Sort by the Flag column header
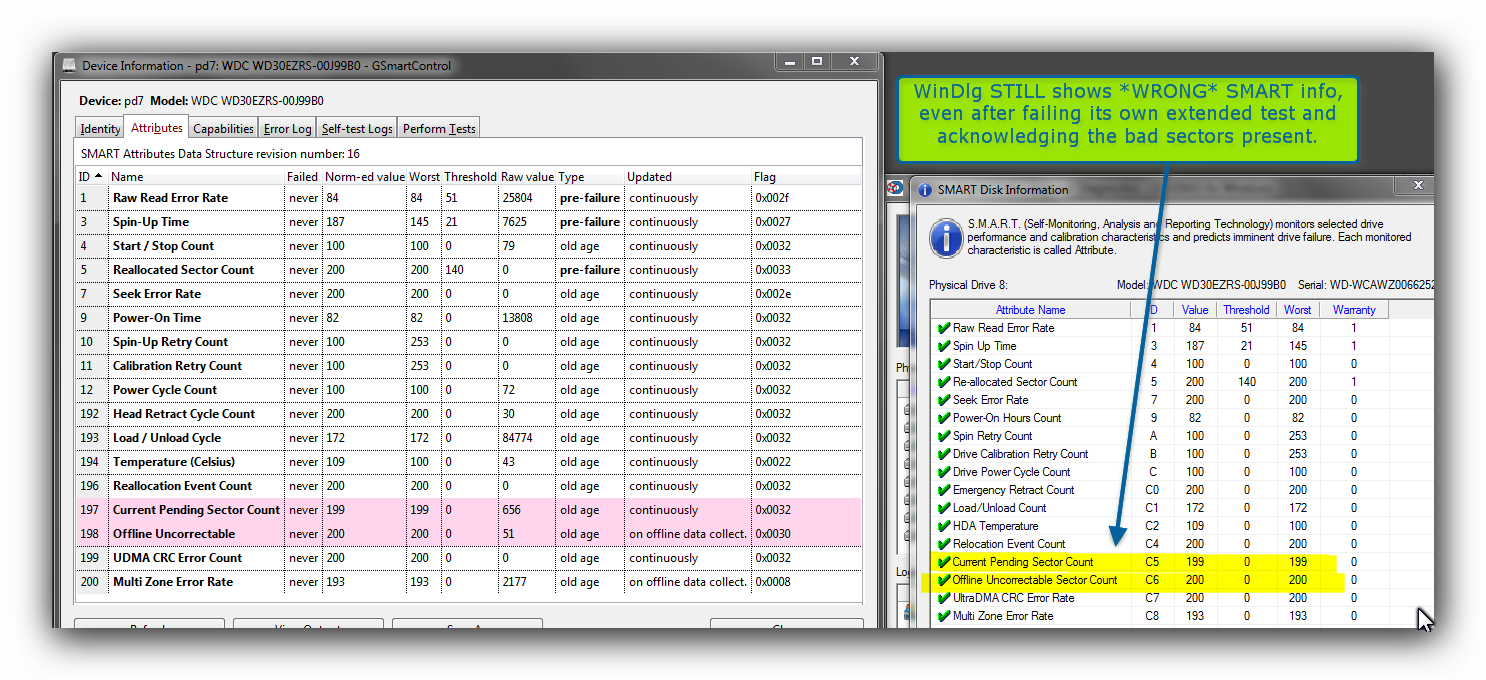 point(806,177)
